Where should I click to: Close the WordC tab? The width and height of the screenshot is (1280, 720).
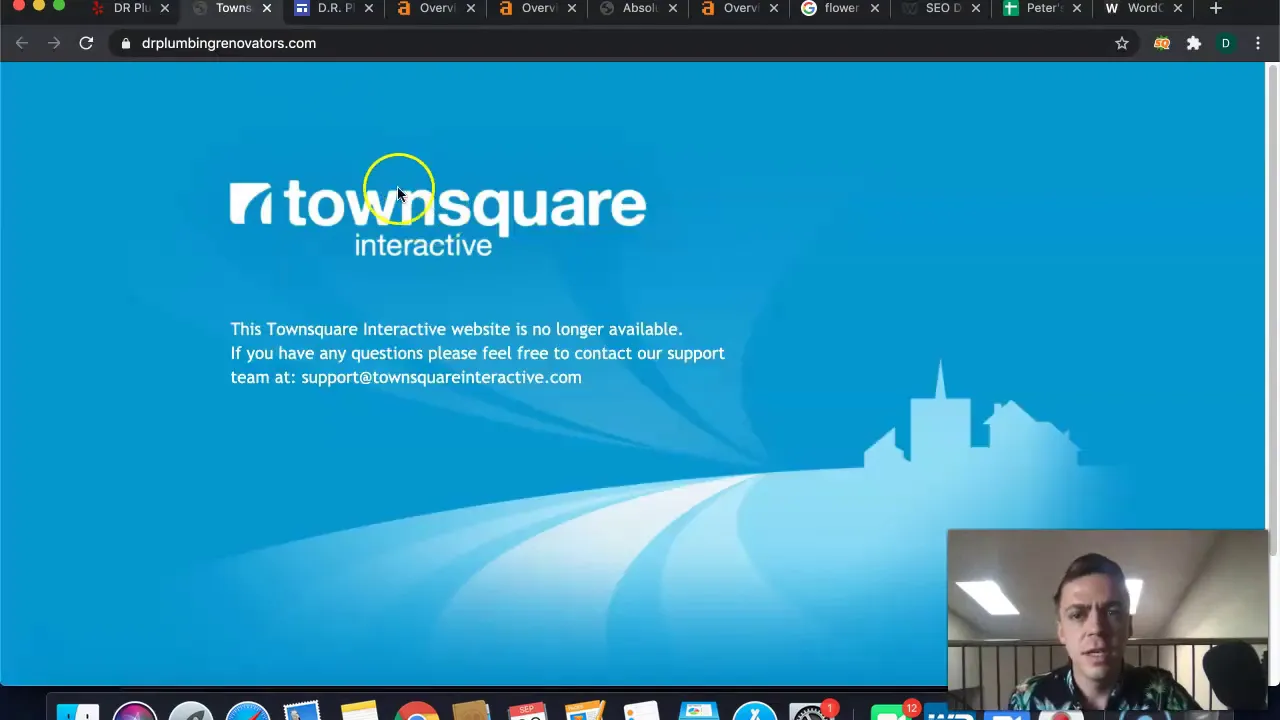pyautogui.click(x=1177, y=8)
